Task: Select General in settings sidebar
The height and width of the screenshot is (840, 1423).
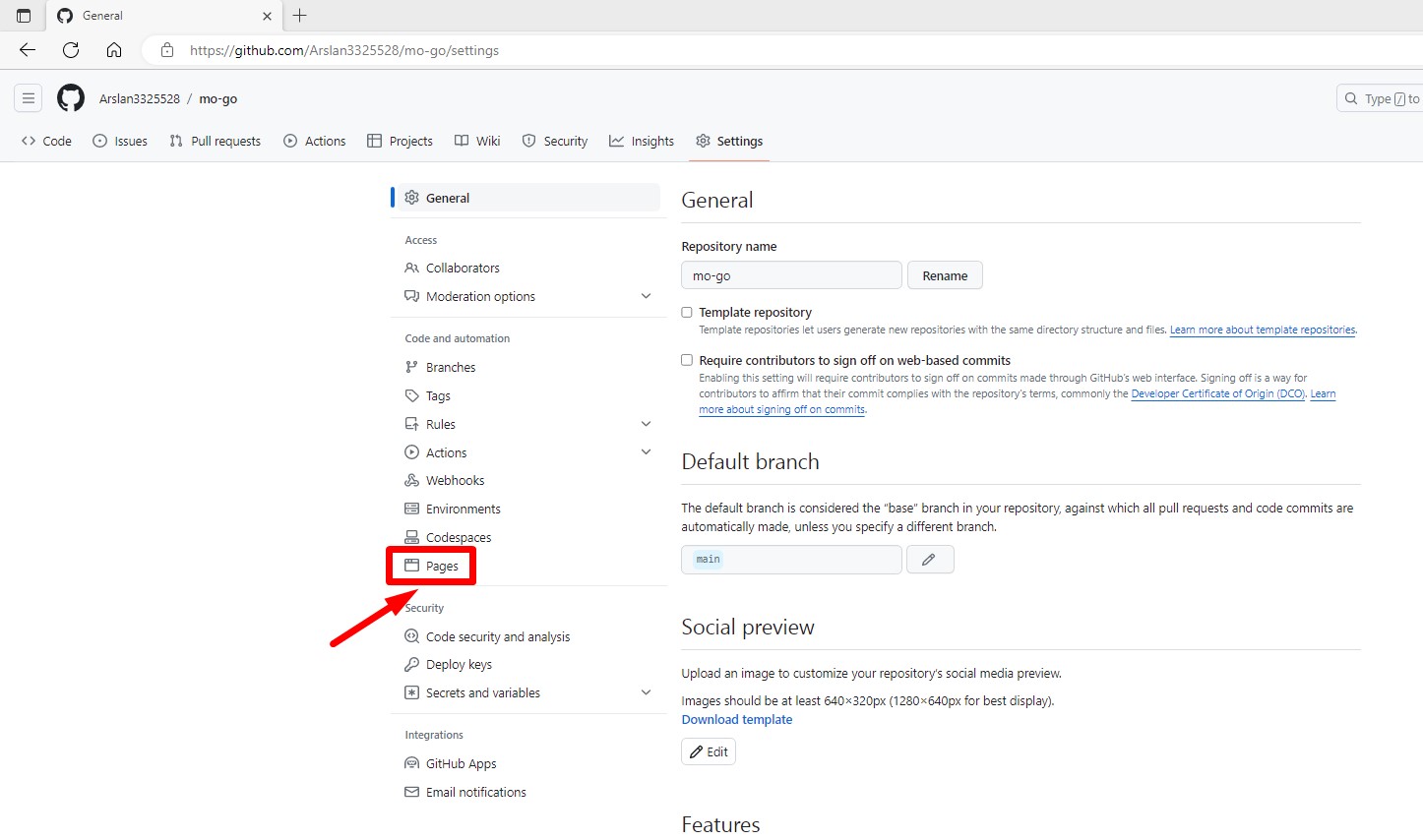Action: tap(526, 198)
